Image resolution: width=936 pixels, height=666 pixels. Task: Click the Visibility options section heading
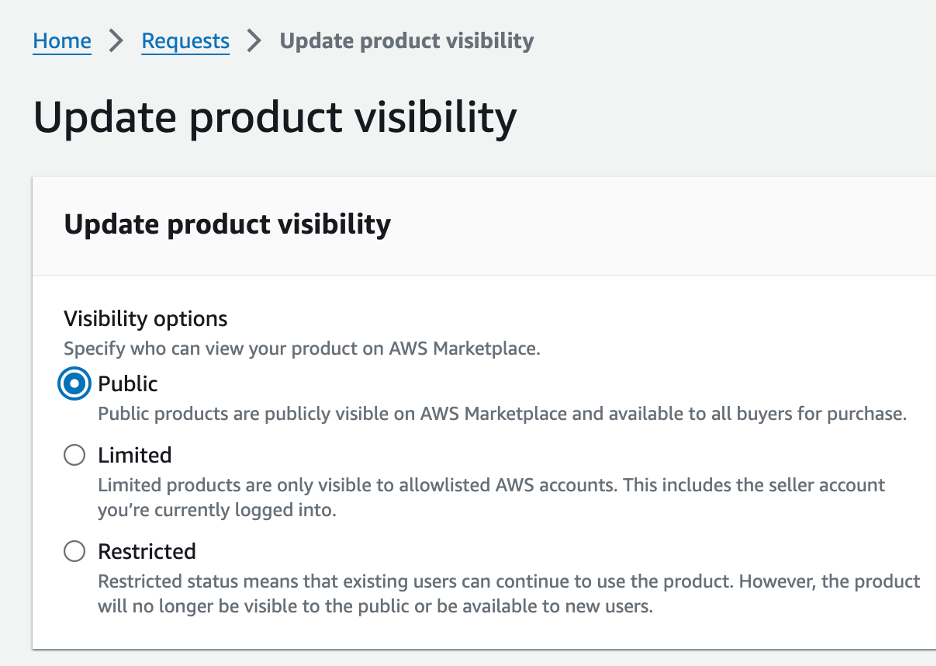coord(144,318)
